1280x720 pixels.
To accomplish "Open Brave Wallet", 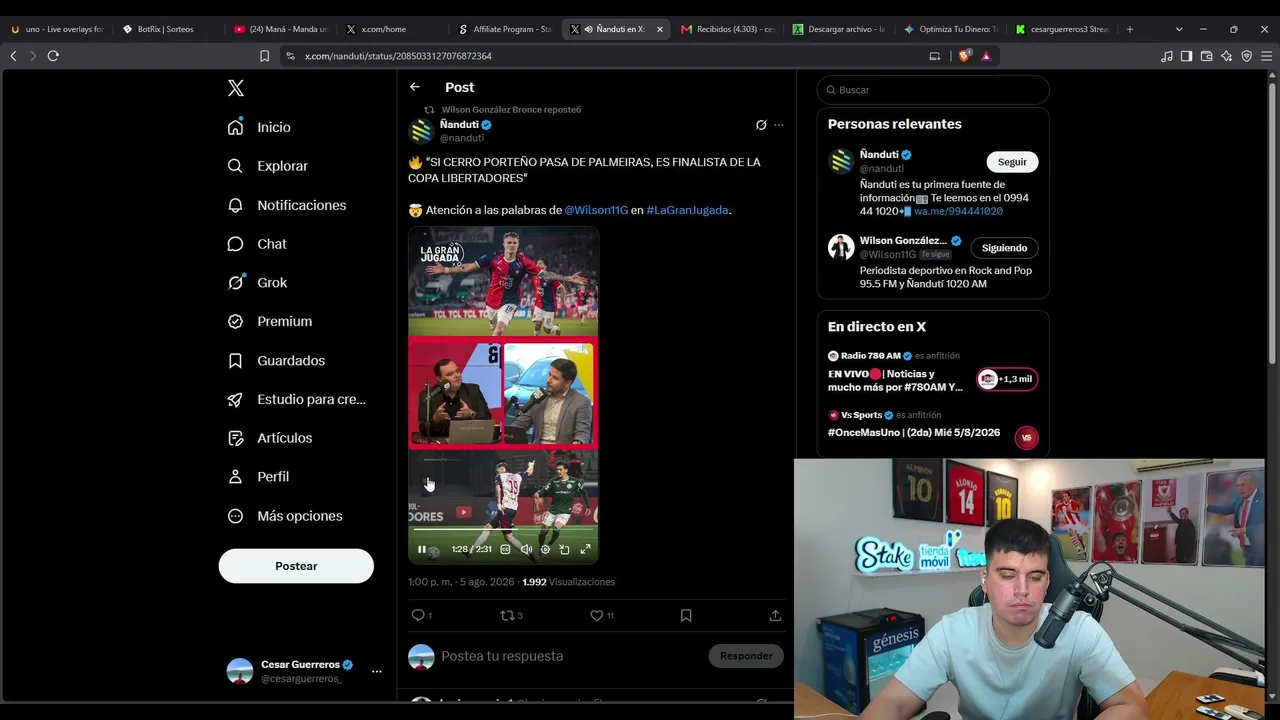I will click(x=1206, y=56).
